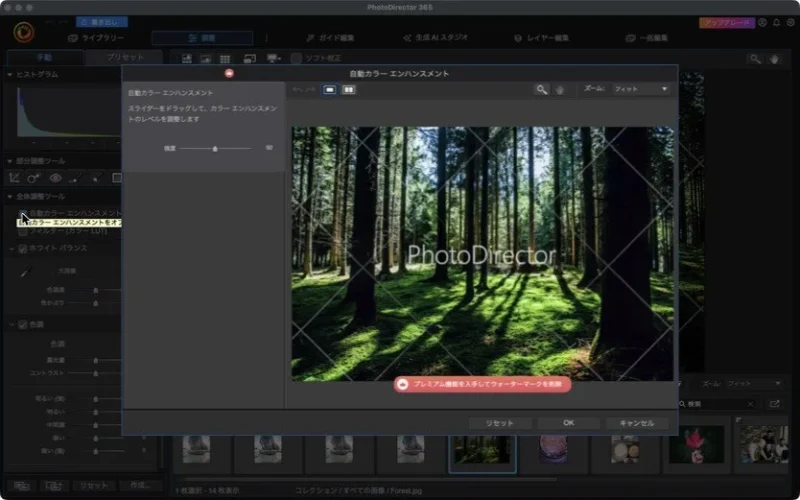
Task: Select the split compare preview mode in dialog
Action: click(x=348, y=90)
